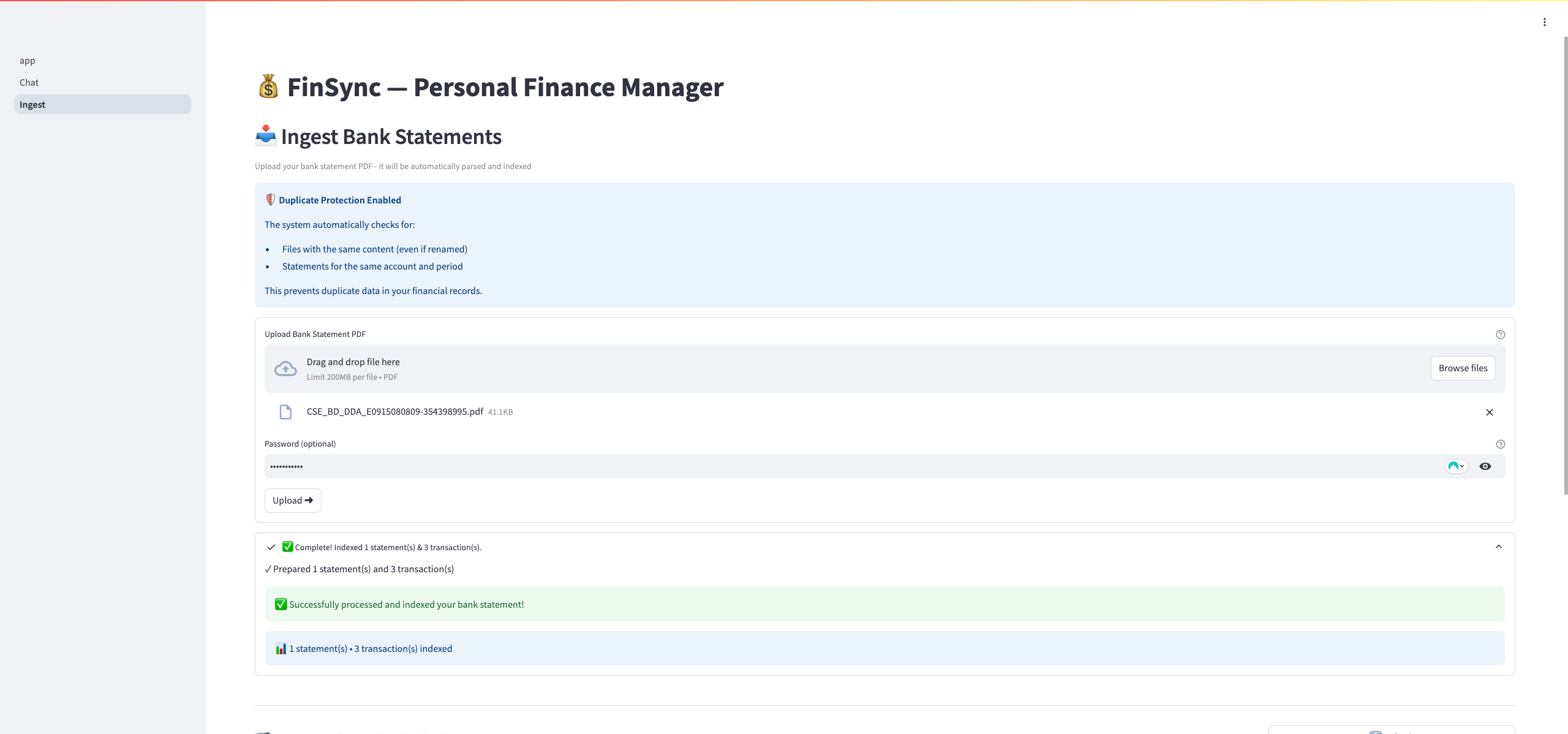The height and width of the screenshot is (734, 1568).
Task: Click the shield duplicate protection icon
Action: point(270,200)
